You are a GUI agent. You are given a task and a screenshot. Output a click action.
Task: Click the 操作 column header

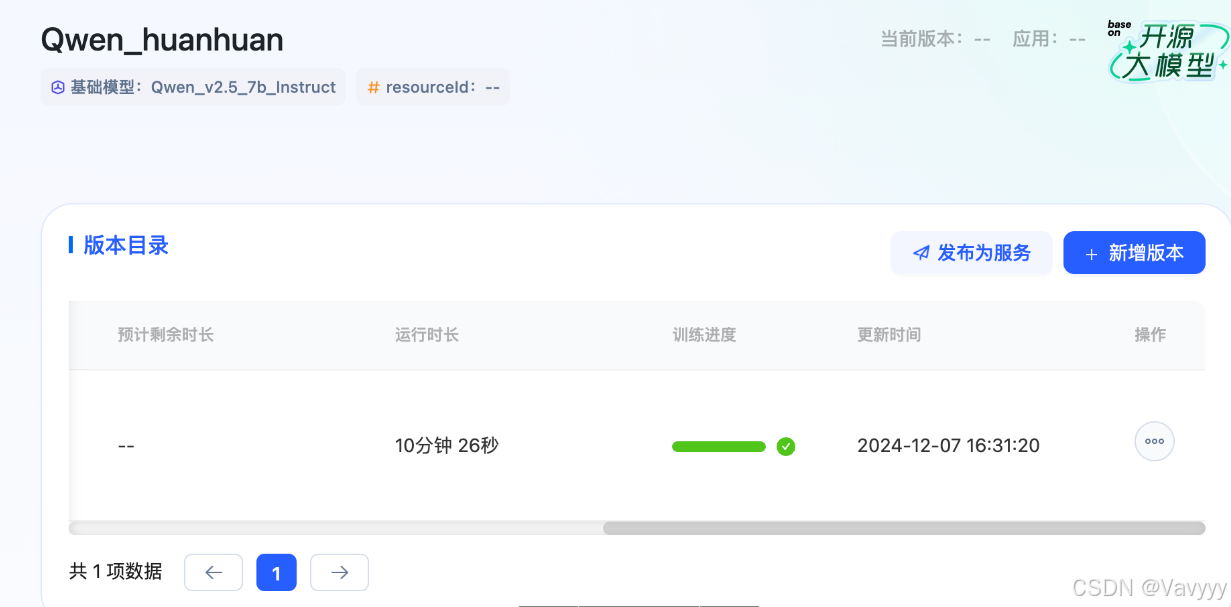pyautogui.click(x=1150, y=335)
